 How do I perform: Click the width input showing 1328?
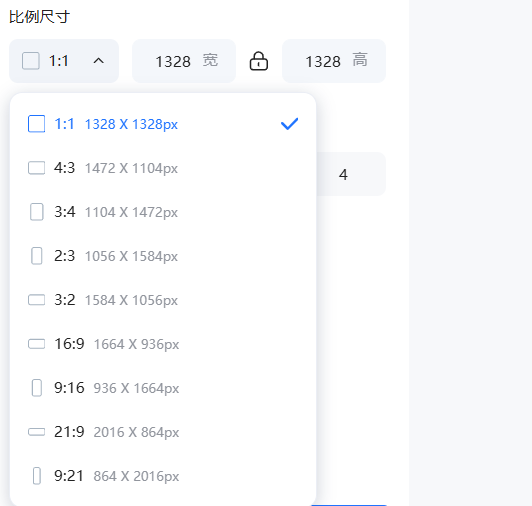tap(184, 61)
